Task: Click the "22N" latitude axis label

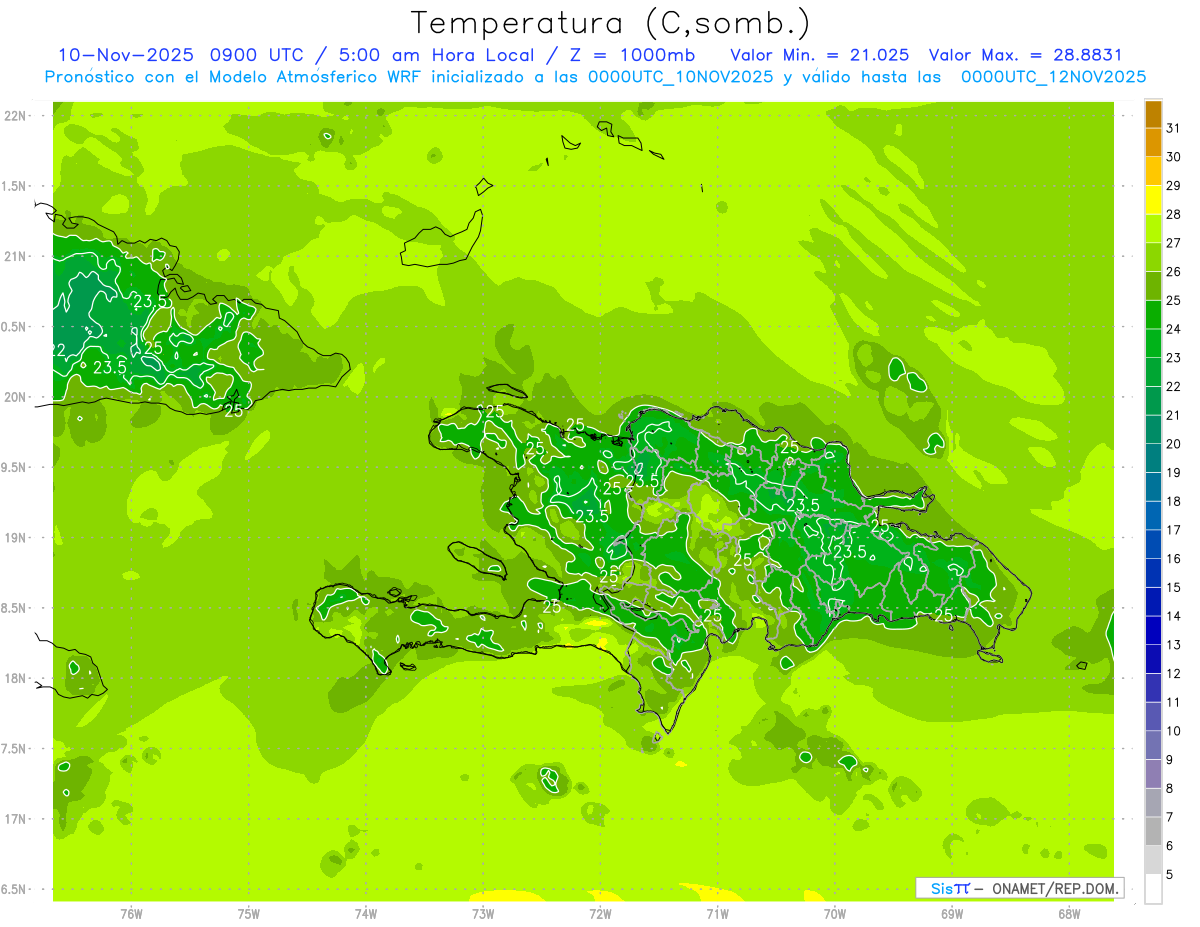Action: click(x=15, y=116)
